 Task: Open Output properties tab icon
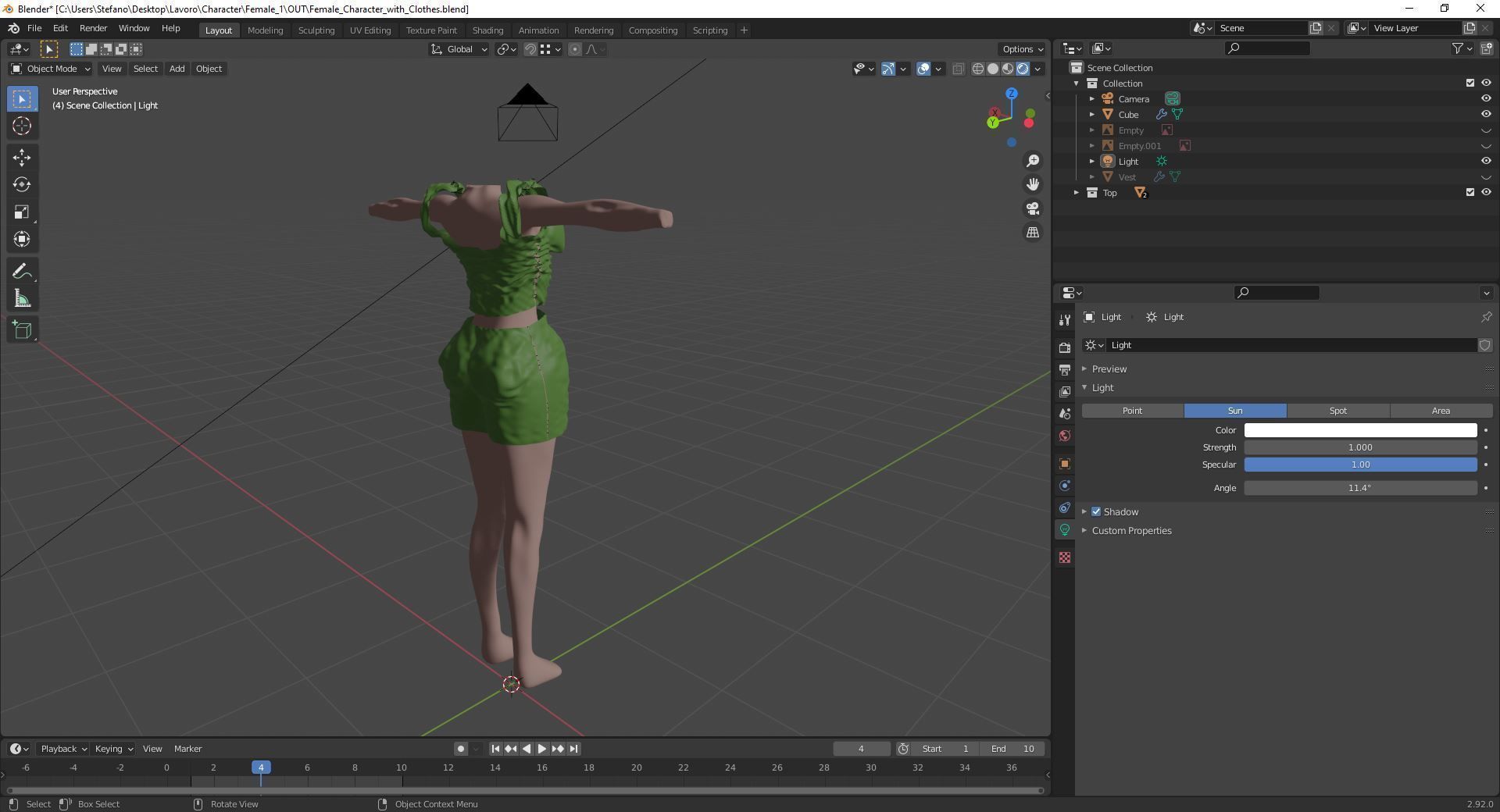coord(1064,369)
